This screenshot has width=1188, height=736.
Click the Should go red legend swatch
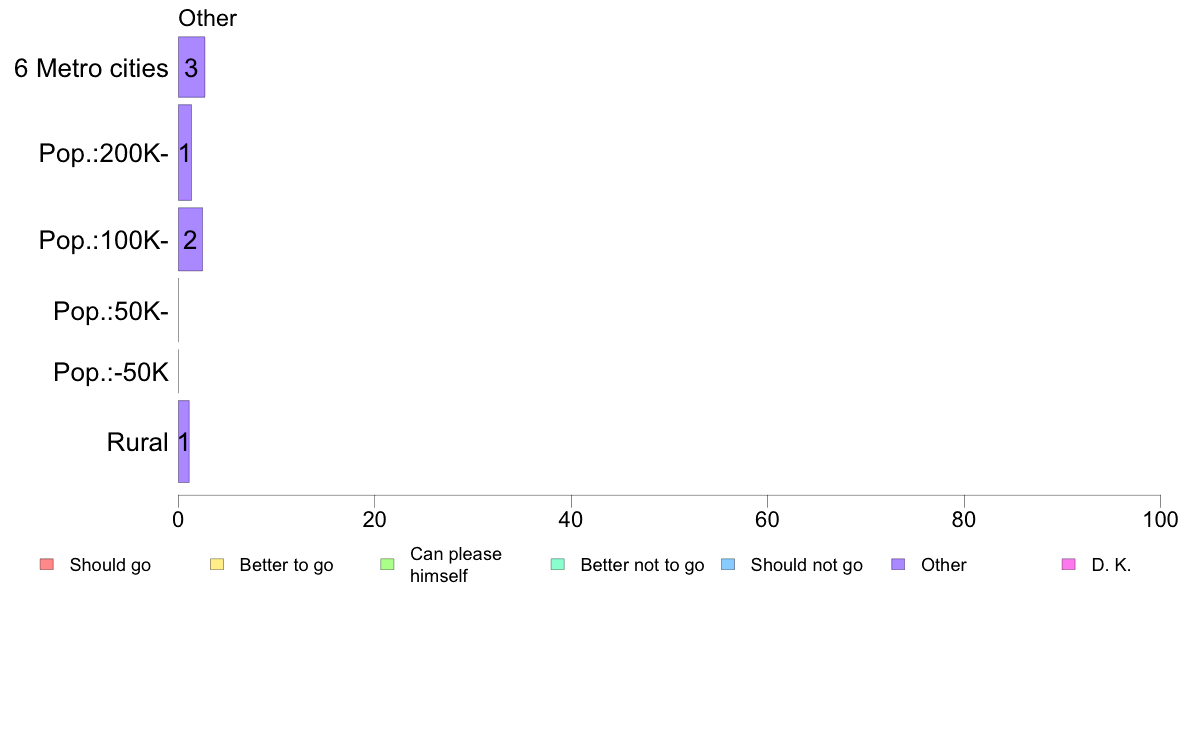tap(47, 565)
